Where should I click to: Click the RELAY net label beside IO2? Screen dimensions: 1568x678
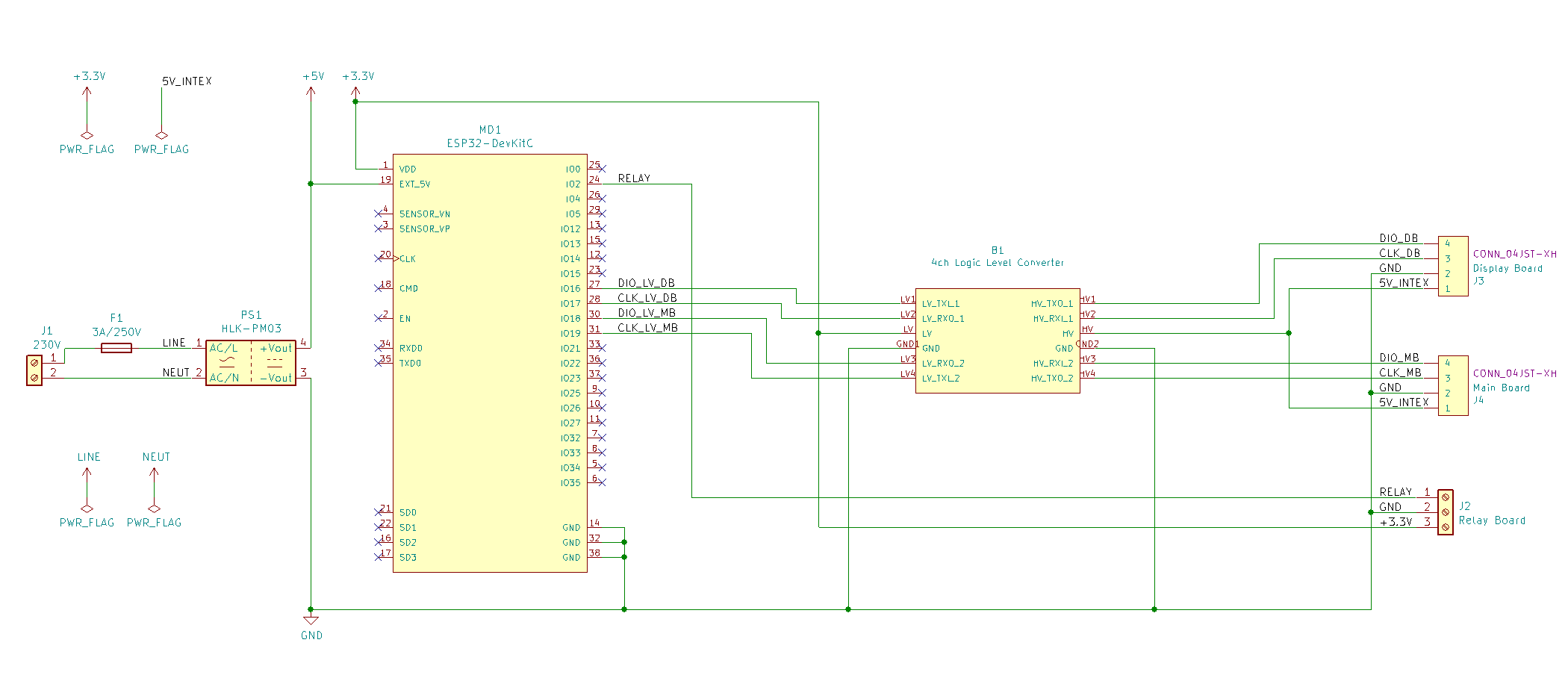click(634, 178)
